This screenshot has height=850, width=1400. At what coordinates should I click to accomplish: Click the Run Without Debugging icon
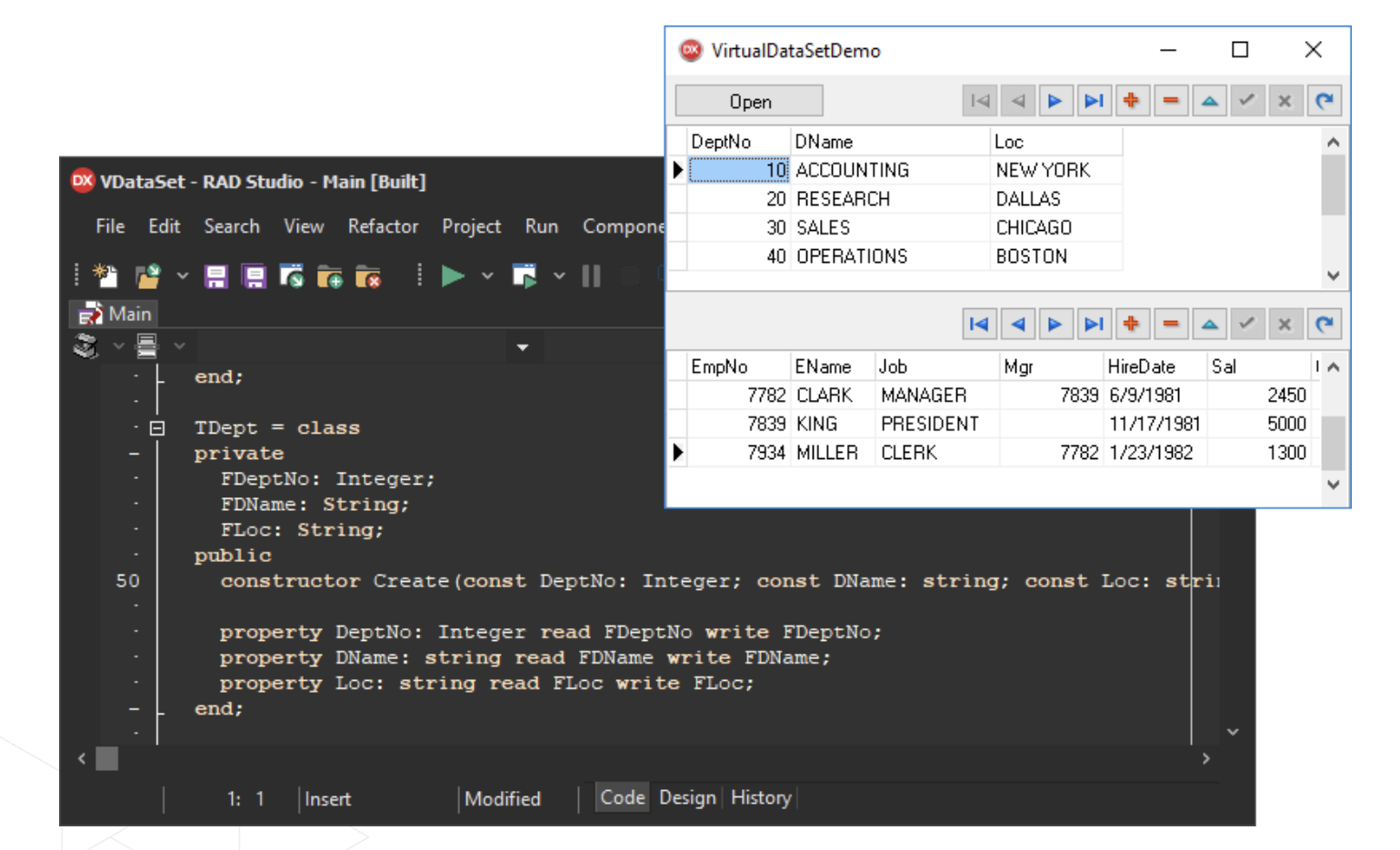tap(525, 275)
